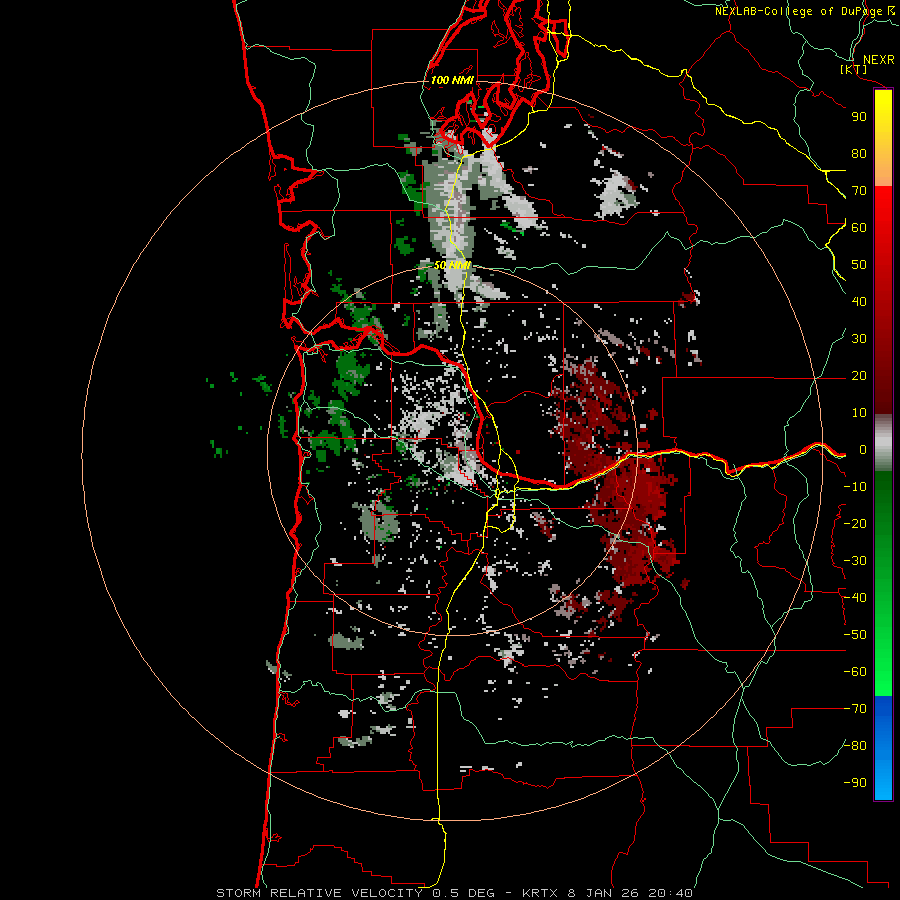Click the 80 value on the velocity scale
Image resolution: width=900 pixels, height=900 pixels.
coord(859,154)
